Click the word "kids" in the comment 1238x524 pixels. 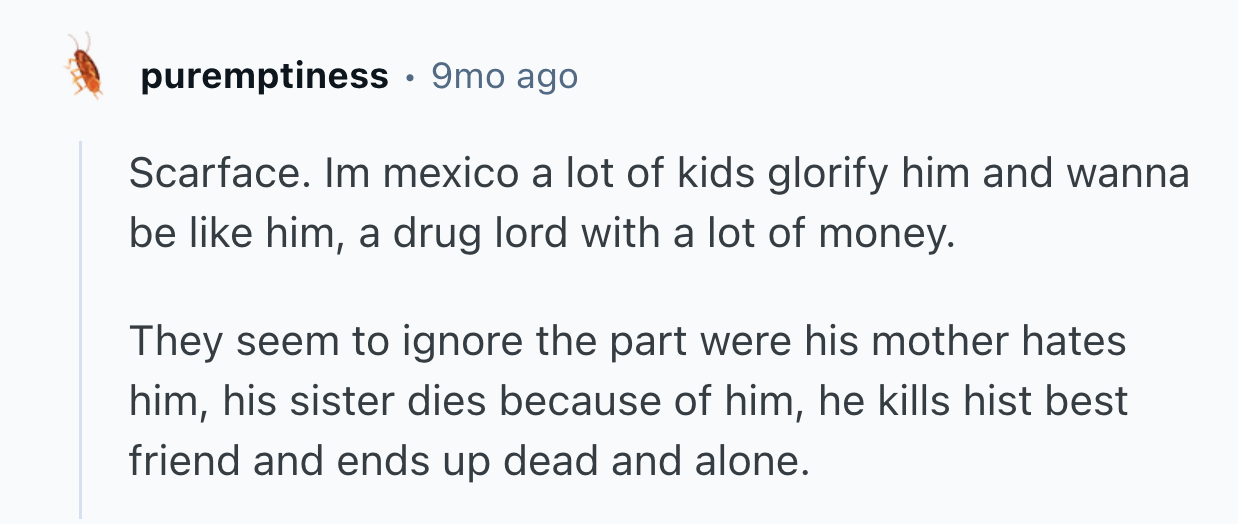[x=711, y=175]
